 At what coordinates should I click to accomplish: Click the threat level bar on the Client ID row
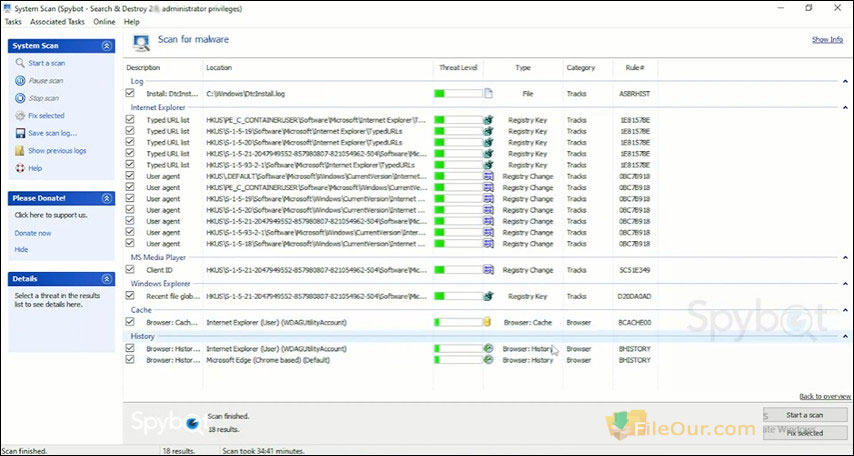(x=458, y=270)
